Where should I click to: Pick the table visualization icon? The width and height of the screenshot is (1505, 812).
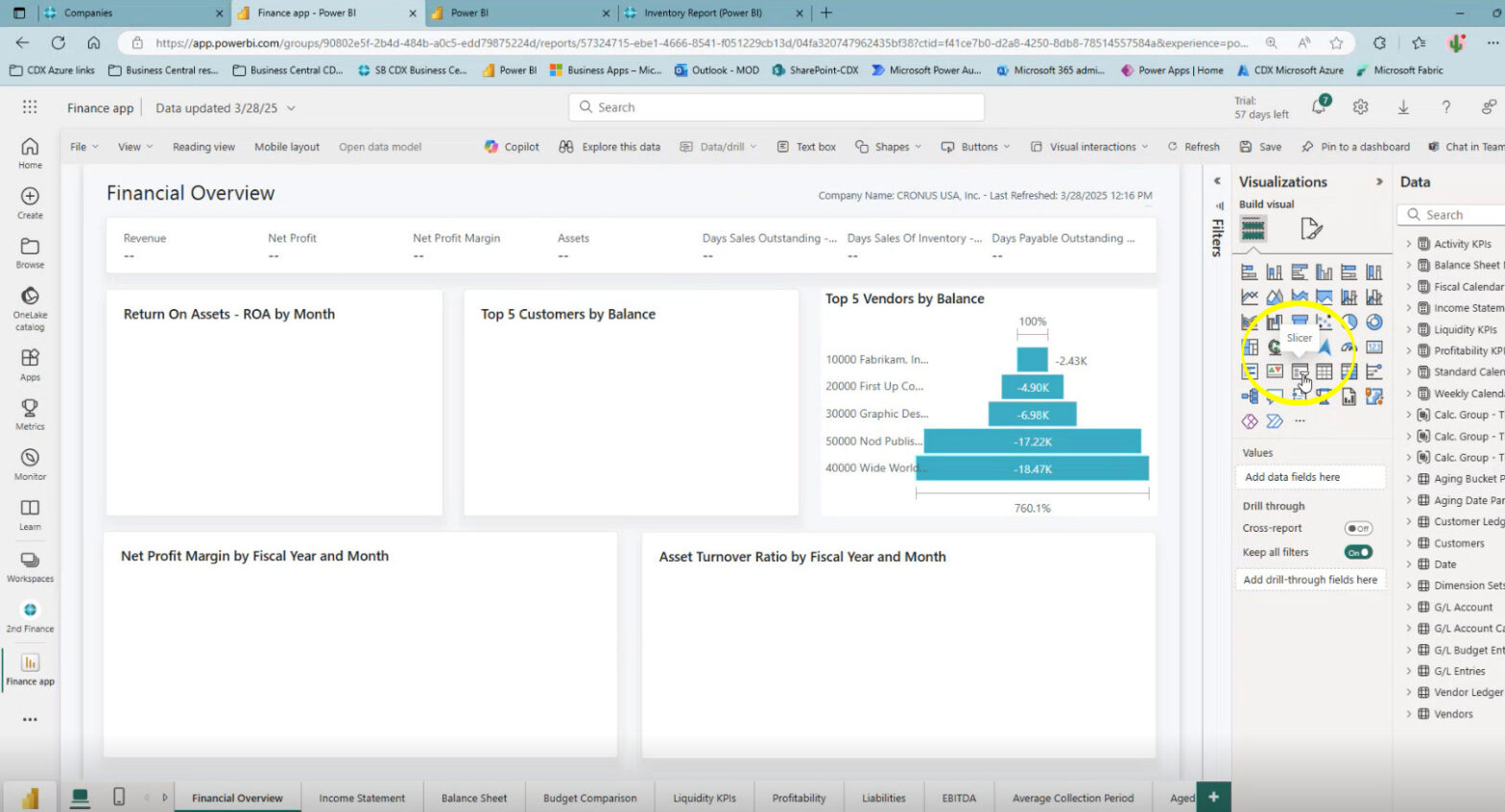tap(1325, 371)
